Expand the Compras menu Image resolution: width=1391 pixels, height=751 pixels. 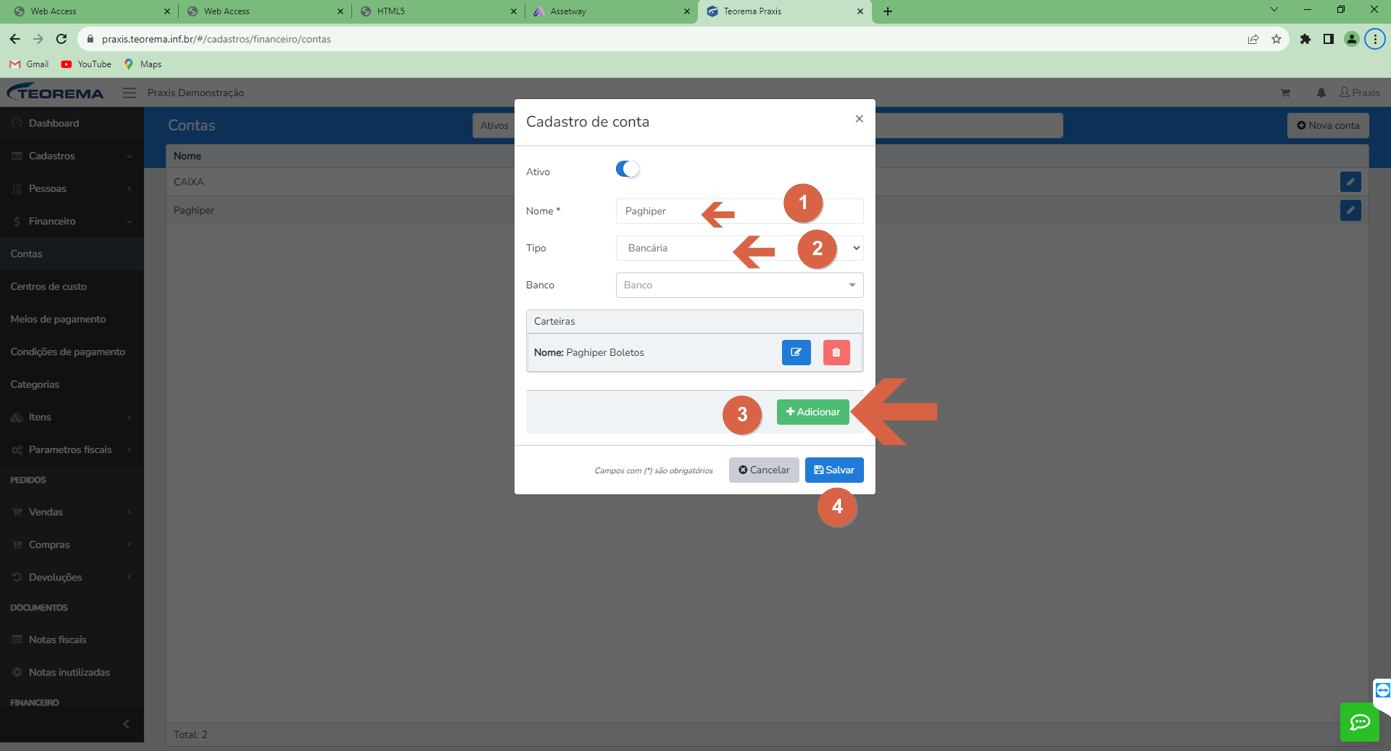pos(72,545)
